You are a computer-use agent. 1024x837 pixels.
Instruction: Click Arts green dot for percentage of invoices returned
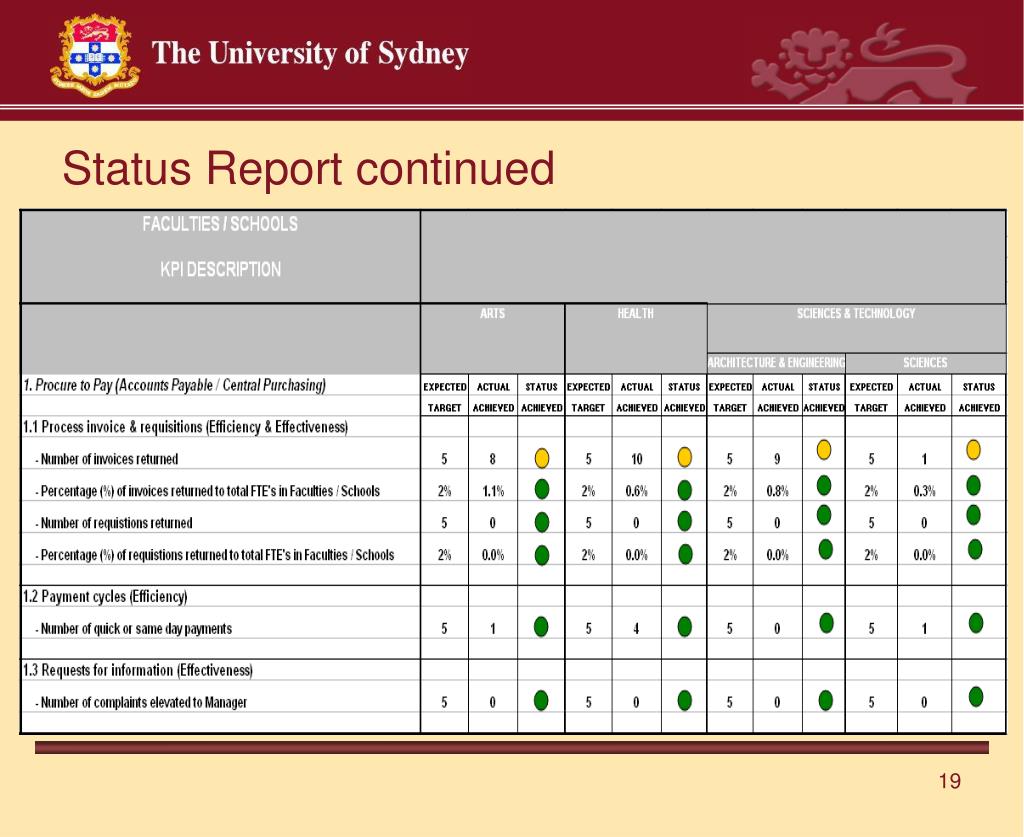(541, 490)
